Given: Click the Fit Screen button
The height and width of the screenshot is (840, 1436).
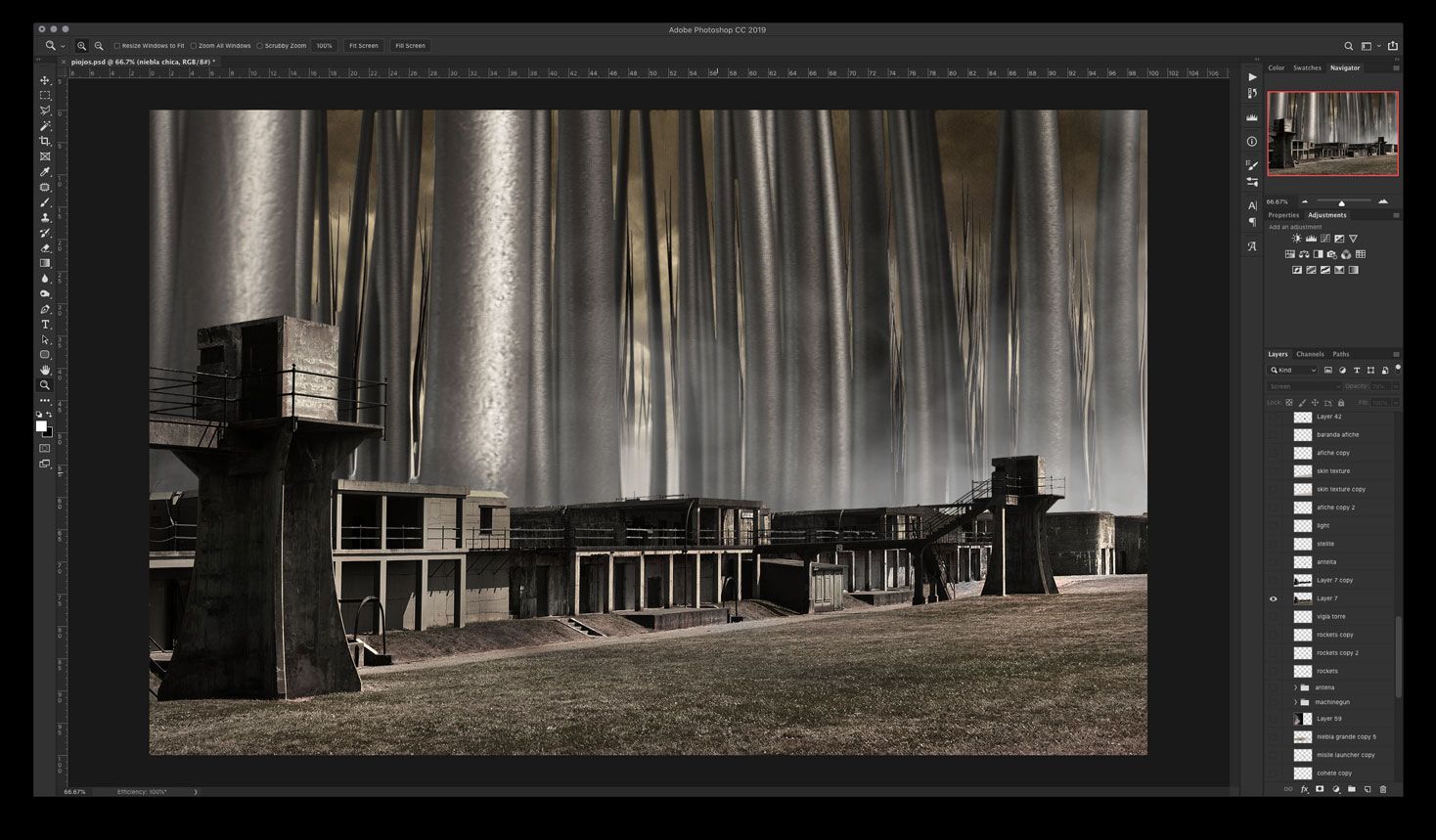Looking at the screenshot, I should pyautogui.click(x=364, y=46).
